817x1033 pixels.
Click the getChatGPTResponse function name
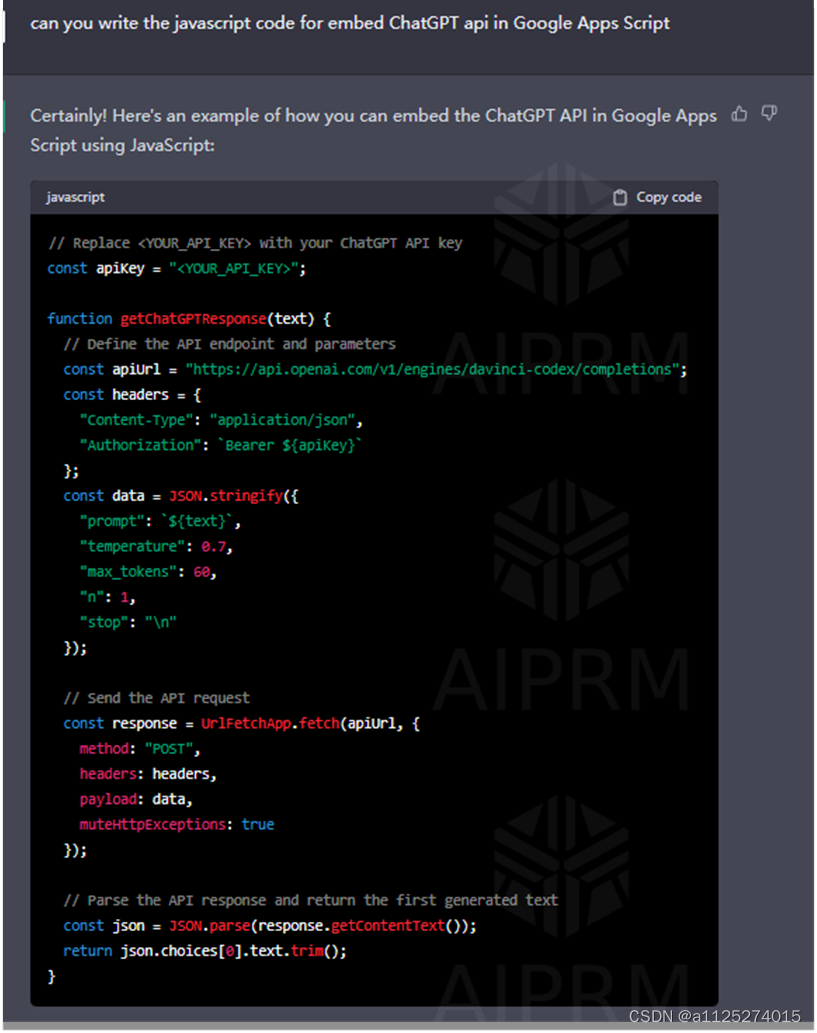(193, 319)
